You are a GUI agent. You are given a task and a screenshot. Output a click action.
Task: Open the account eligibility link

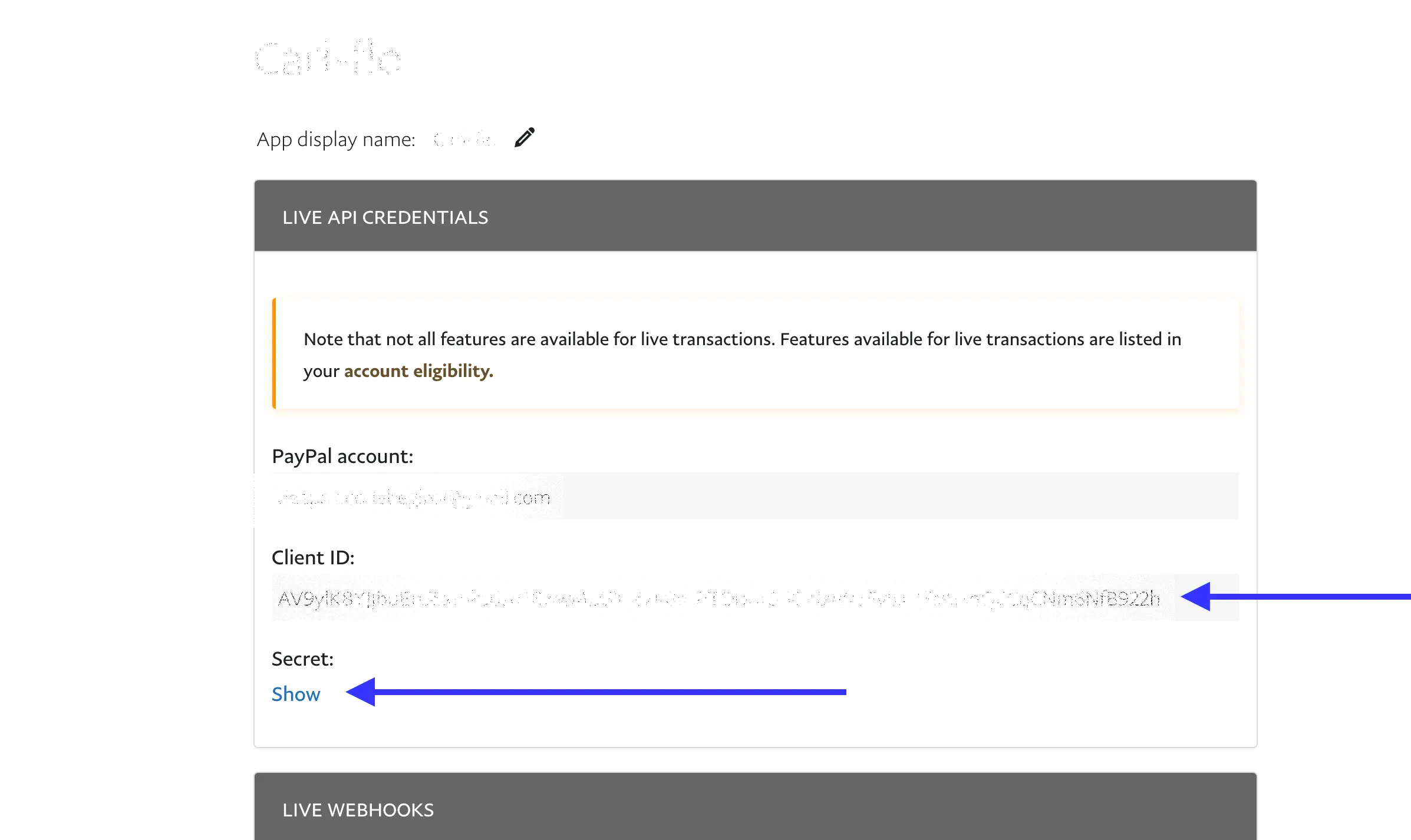click(x=418, y=371)
